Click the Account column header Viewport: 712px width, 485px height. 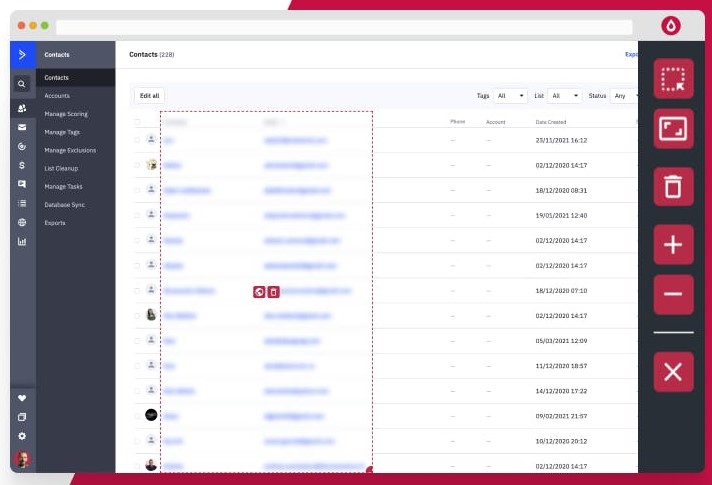pos(495,122)
